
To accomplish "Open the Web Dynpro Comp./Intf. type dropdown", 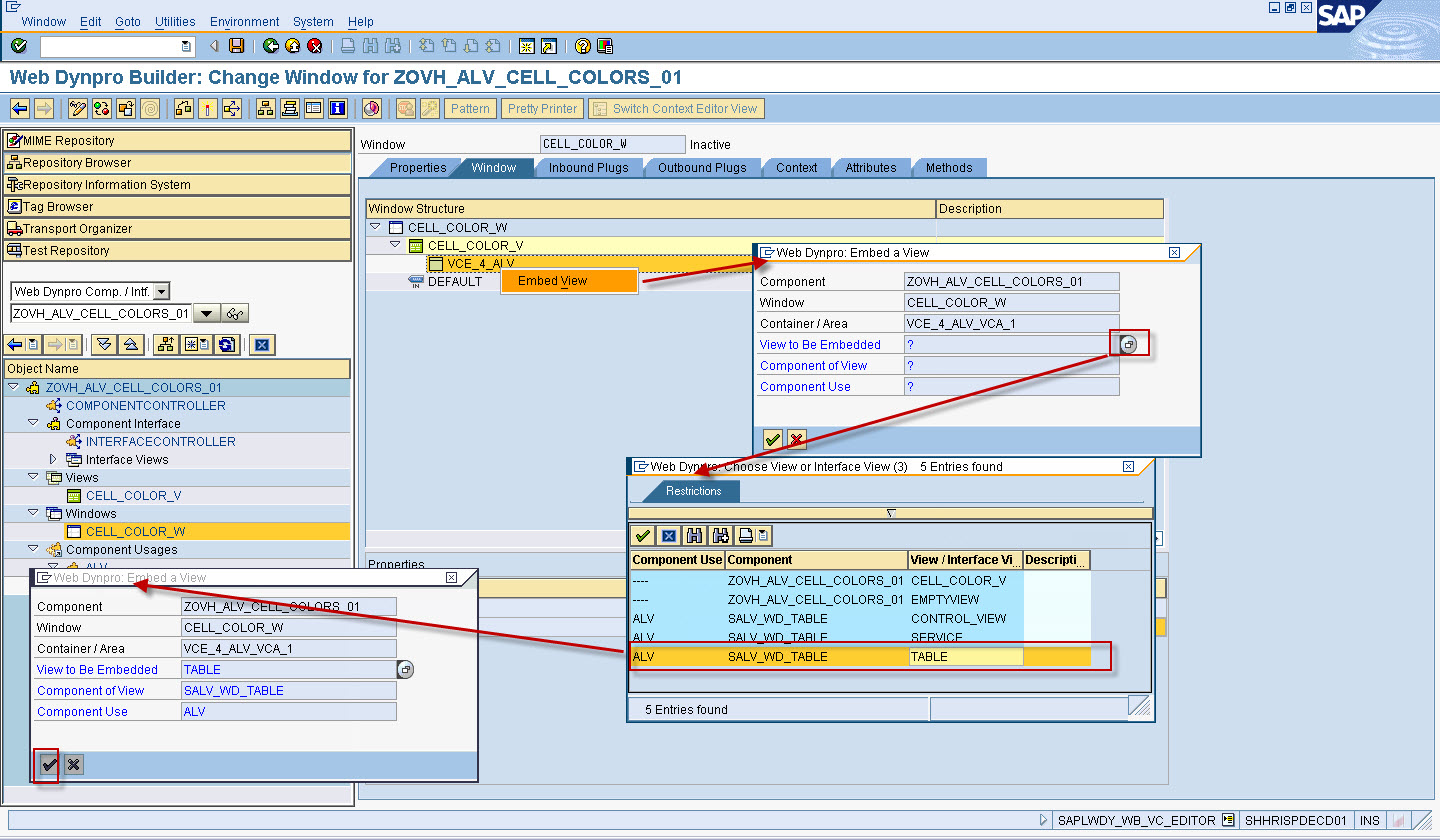I will coord(162,290).
